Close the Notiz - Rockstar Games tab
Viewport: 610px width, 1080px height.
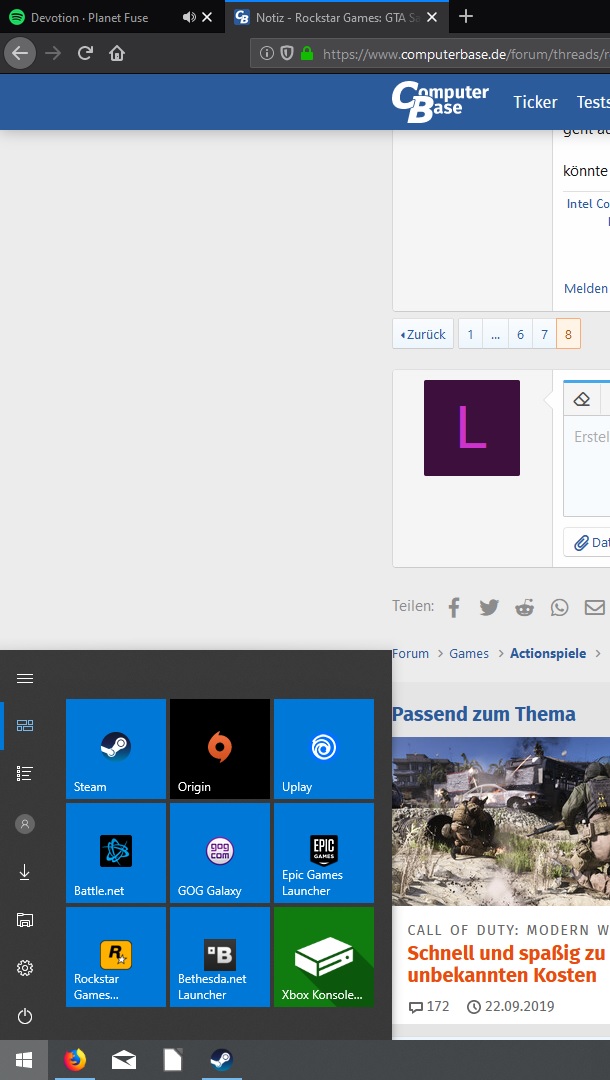click(432, 17)
